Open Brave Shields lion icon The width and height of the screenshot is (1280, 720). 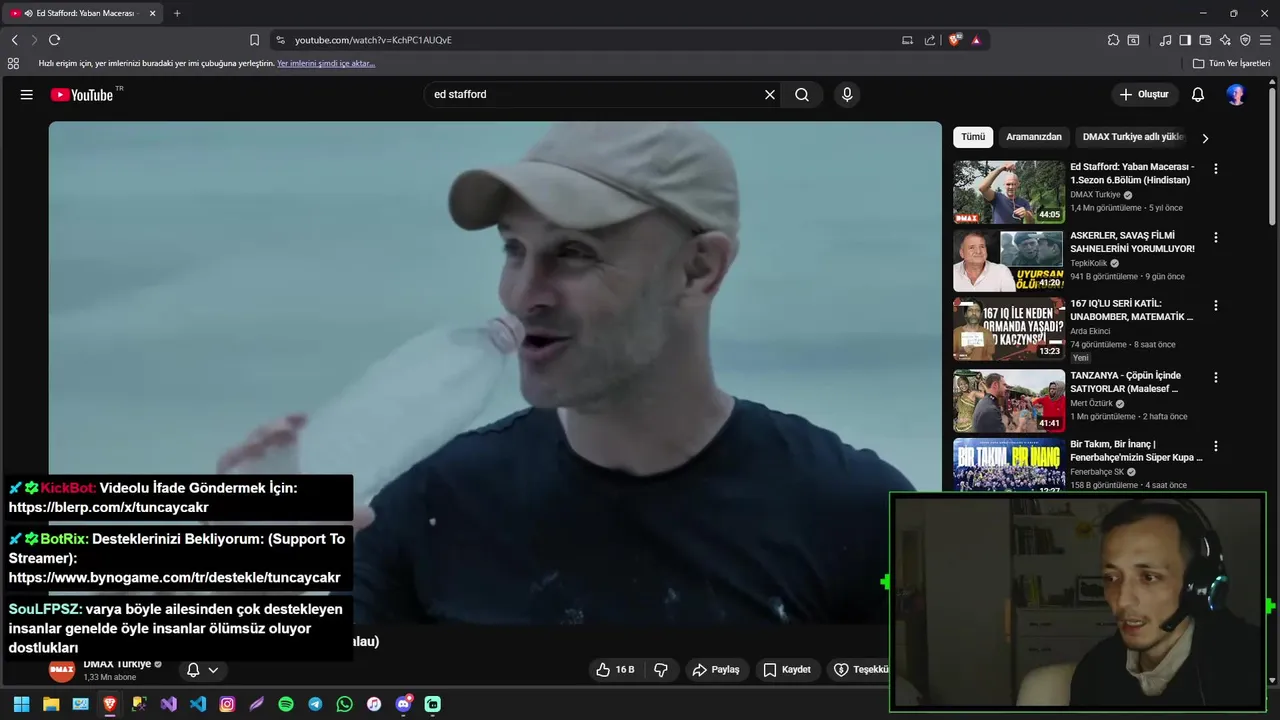955,40
